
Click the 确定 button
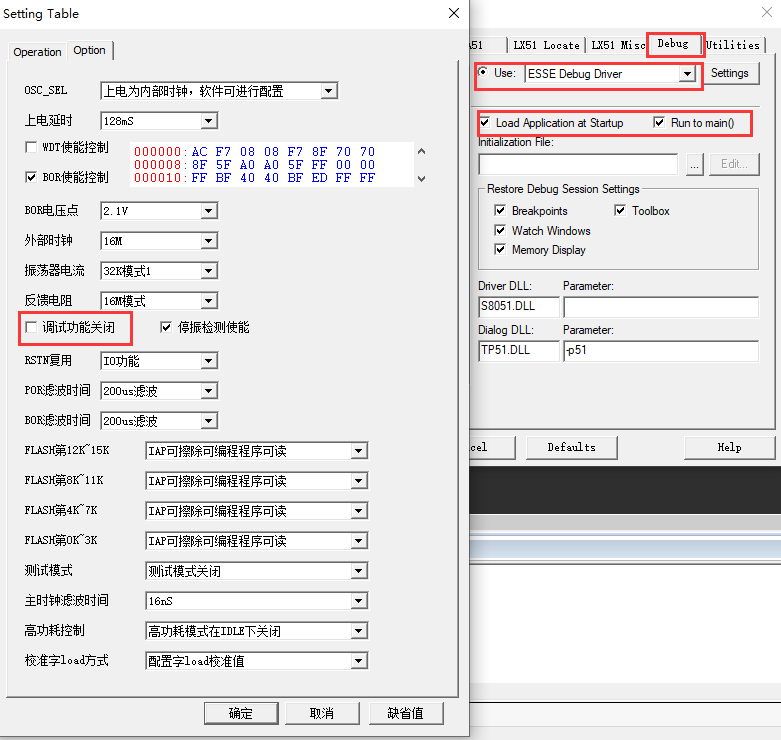pyautogui.click(x=241, y=714)
